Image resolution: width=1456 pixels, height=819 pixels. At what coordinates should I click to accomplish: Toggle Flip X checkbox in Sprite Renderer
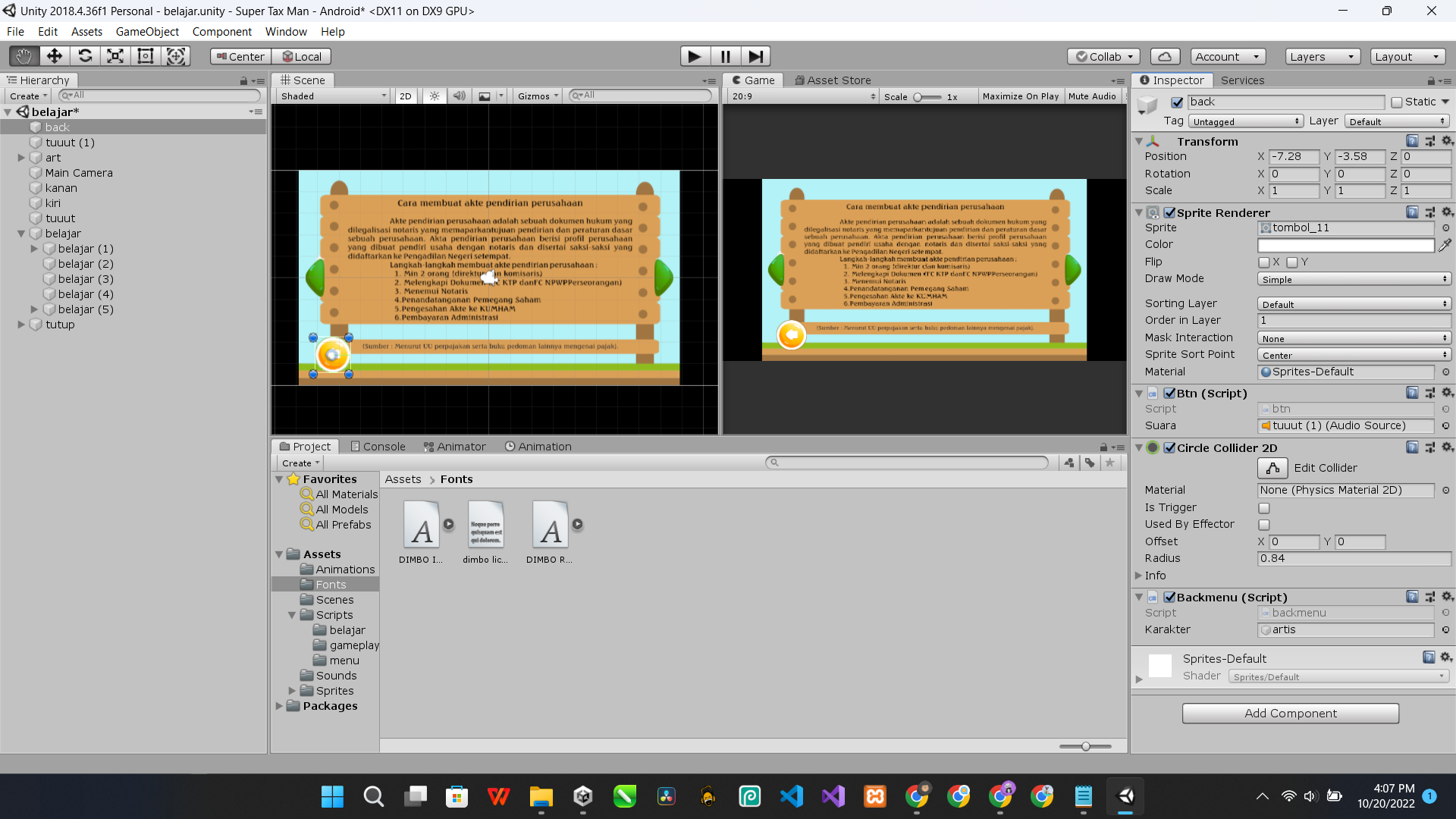[x=1263, y=262]
